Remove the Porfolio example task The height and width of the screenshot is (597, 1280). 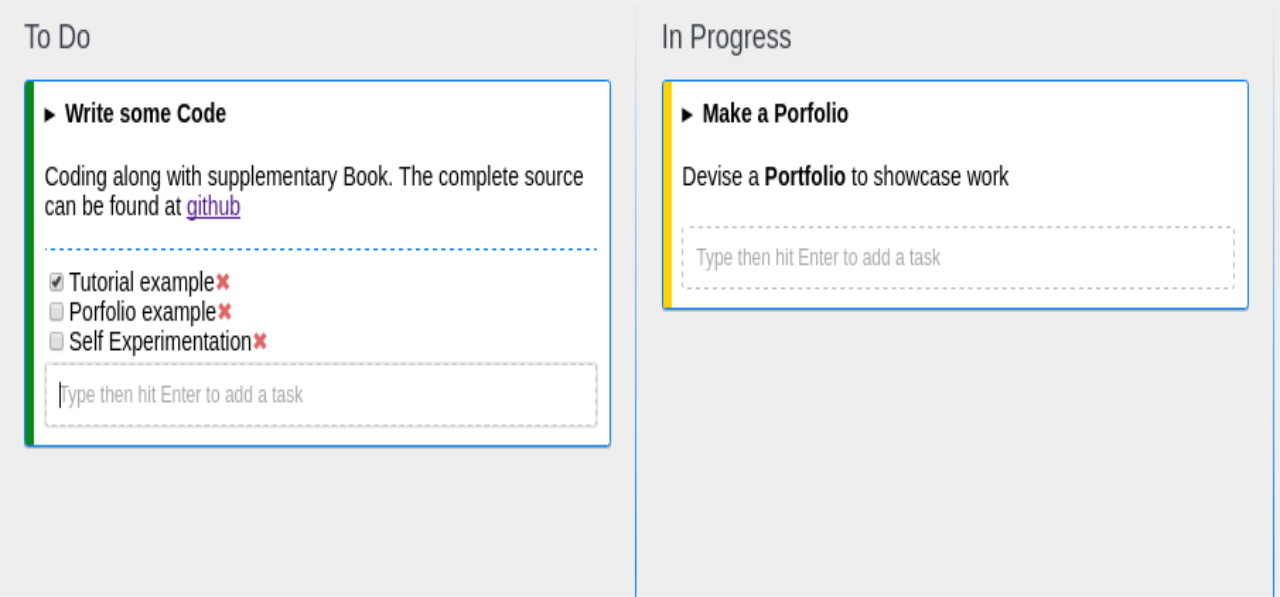coord(225,312)
